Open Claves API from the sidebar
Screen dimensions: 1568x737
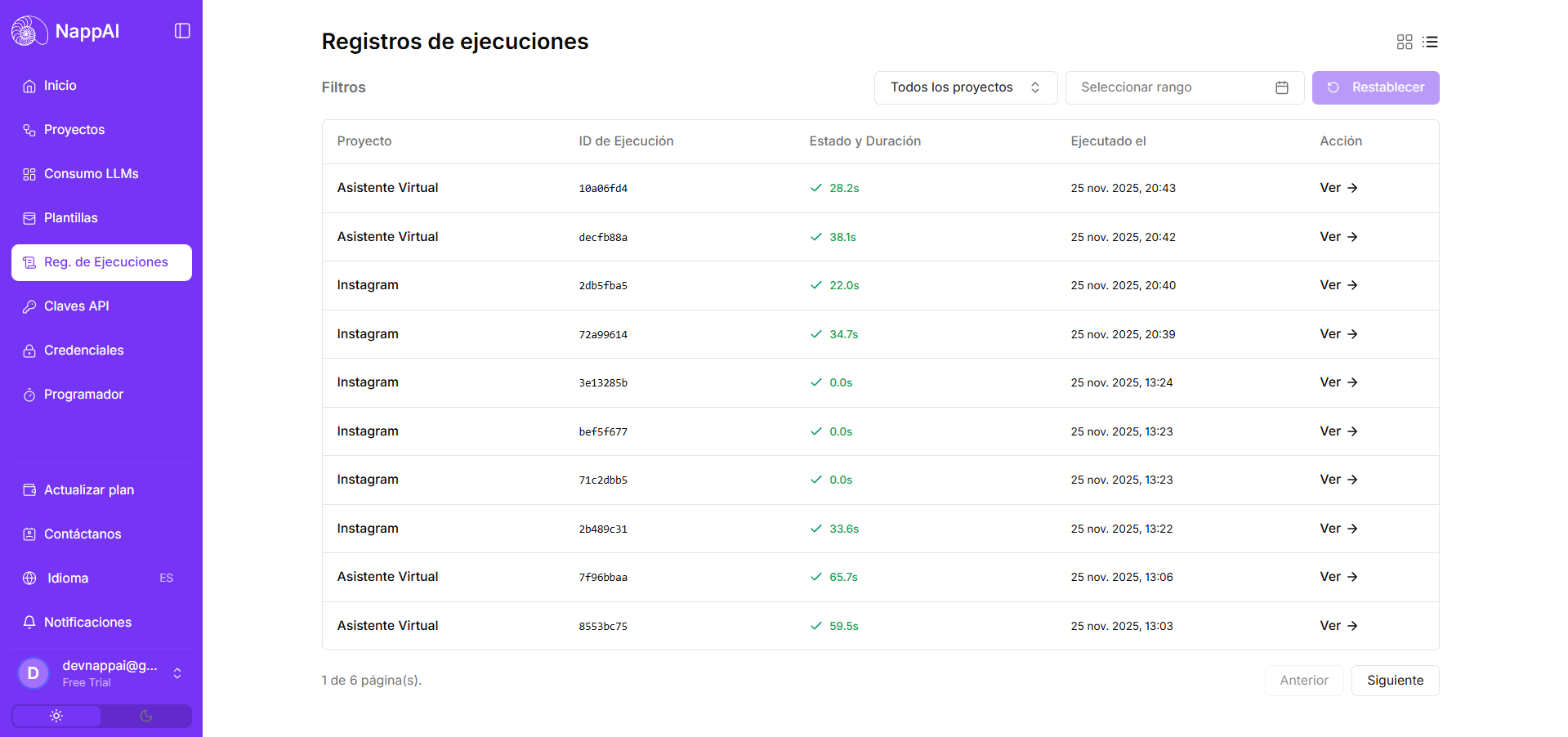76,306
